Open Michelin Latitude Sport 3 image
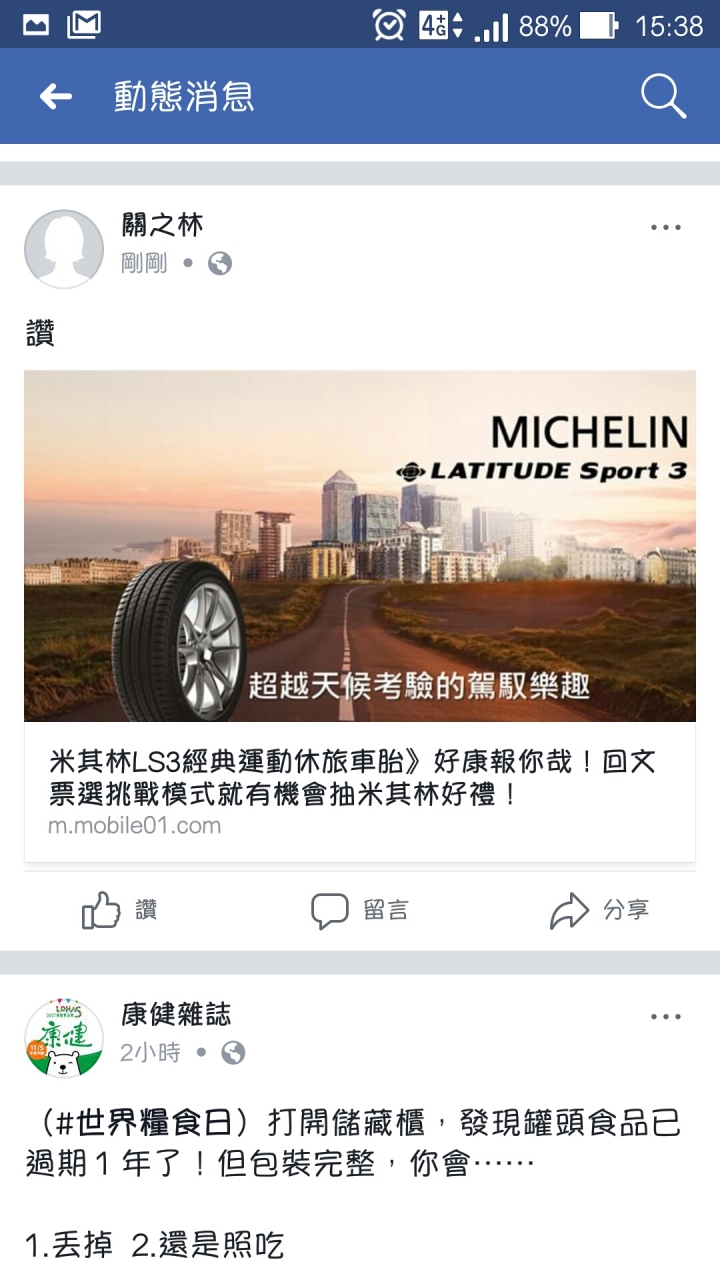 tap(360, 546)
